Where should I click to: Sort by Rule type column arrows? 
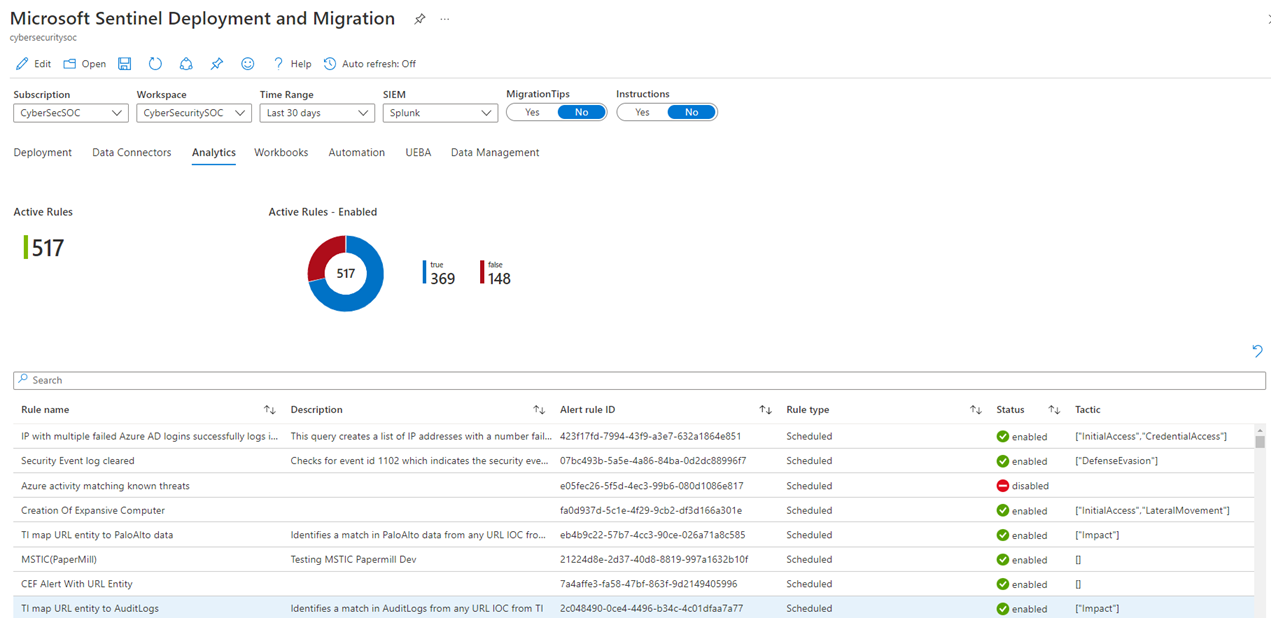tap(976, 410)
